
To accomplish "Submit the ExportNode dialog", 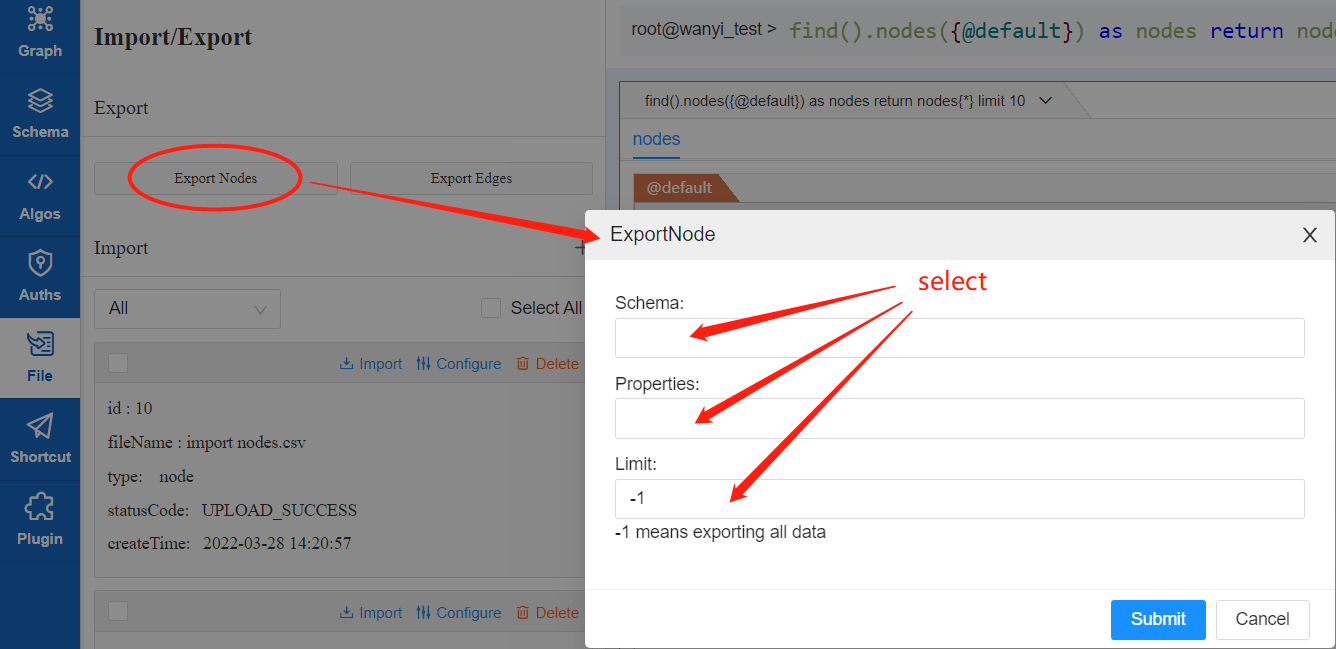I will coord(1158,619).
